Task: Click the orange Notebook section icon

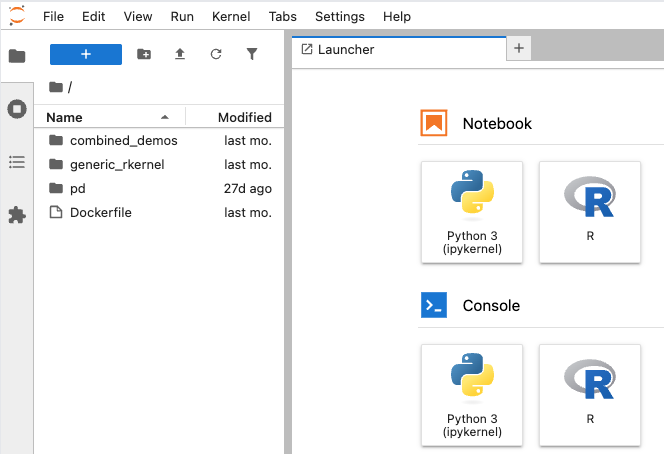Action: 434,123
